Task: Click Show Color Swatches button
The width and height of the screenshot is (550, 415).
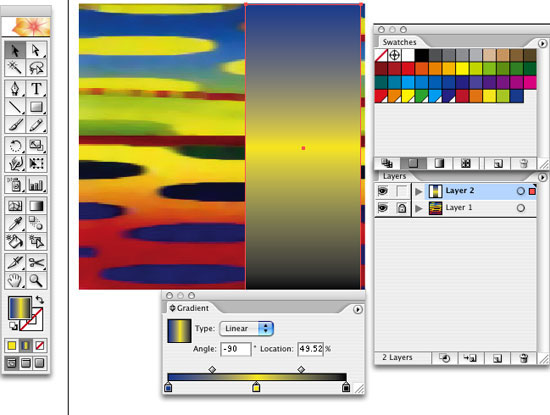Action: coord(414,163)
